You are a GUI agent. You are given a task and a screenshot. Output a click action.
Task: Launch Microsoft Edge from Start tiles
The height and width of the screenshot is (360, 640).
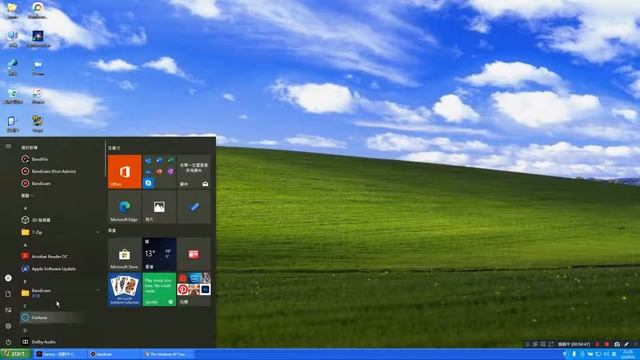124,207
